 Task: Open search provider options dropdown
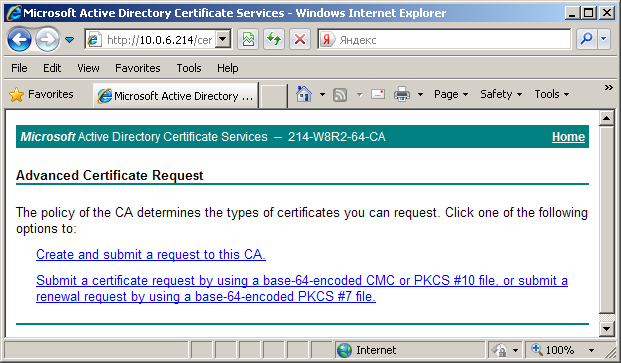pos(604,39)
